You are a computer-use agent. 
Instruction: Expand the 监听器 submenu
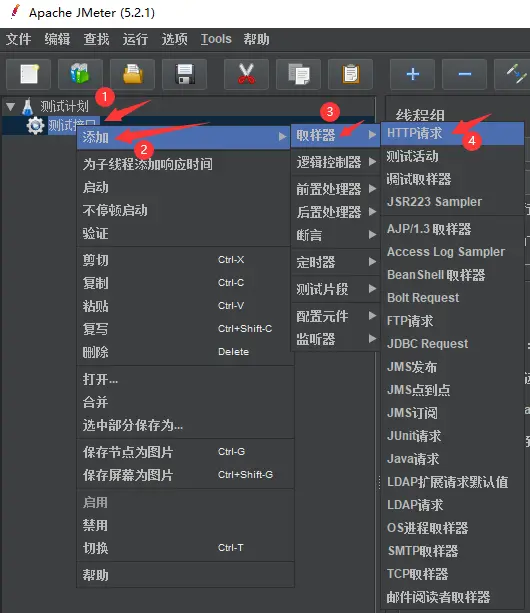(x=336, y=339)
